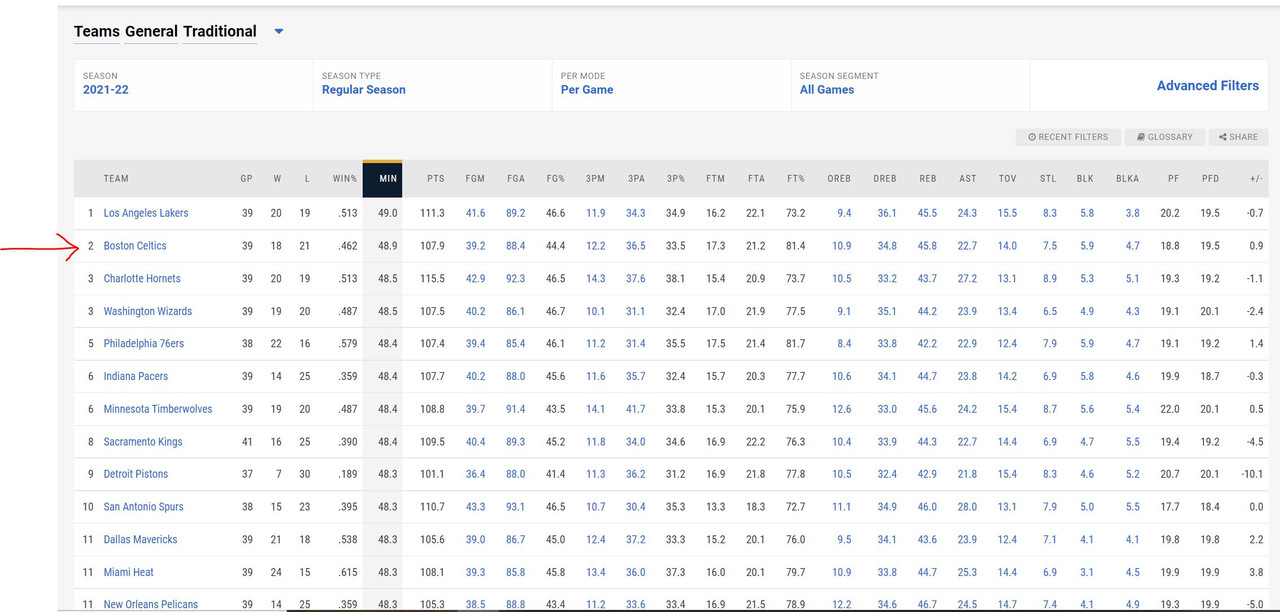Click the Recent Filters button
This screenshot has width=1280, height=612.
[1067, 137]
